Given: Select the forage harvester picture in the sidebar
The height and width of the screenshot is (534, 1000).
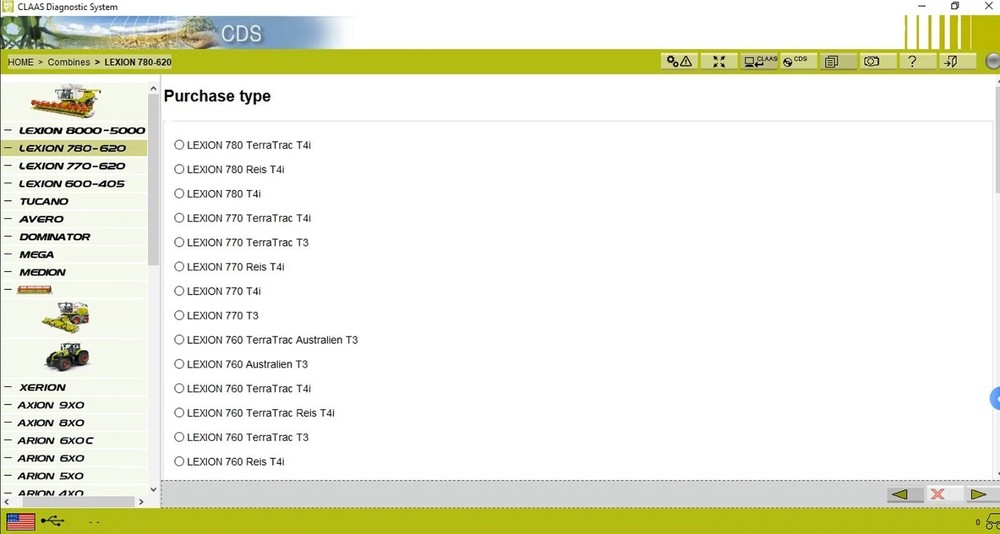Looking at the screenshot, I should (x=66, y=317).
